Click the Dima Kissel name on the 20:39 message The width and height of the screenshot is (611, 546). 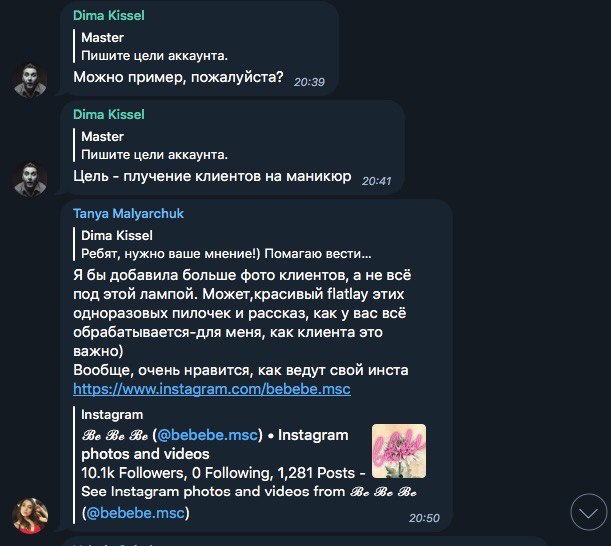109,16
